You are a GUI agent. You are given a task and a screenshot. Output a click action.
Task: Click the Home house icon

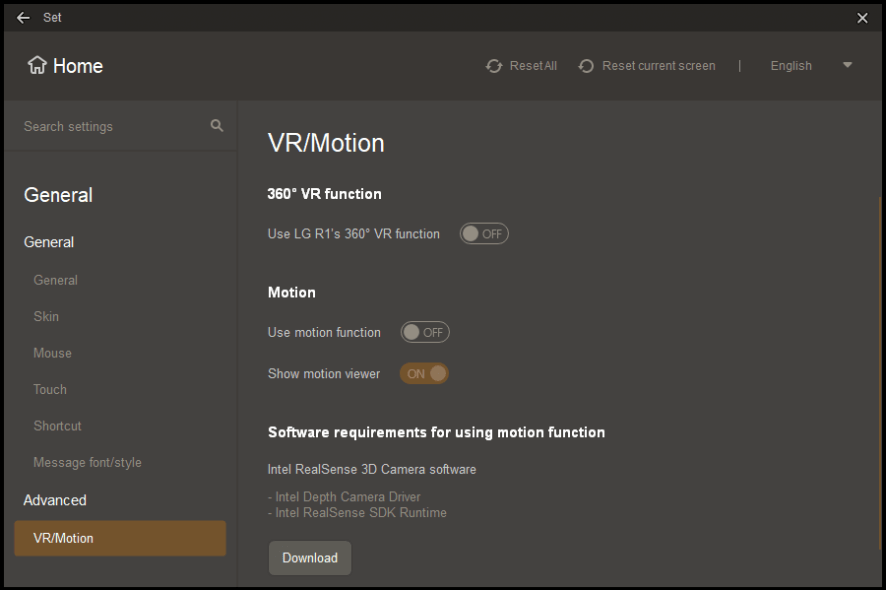point(37,66)
